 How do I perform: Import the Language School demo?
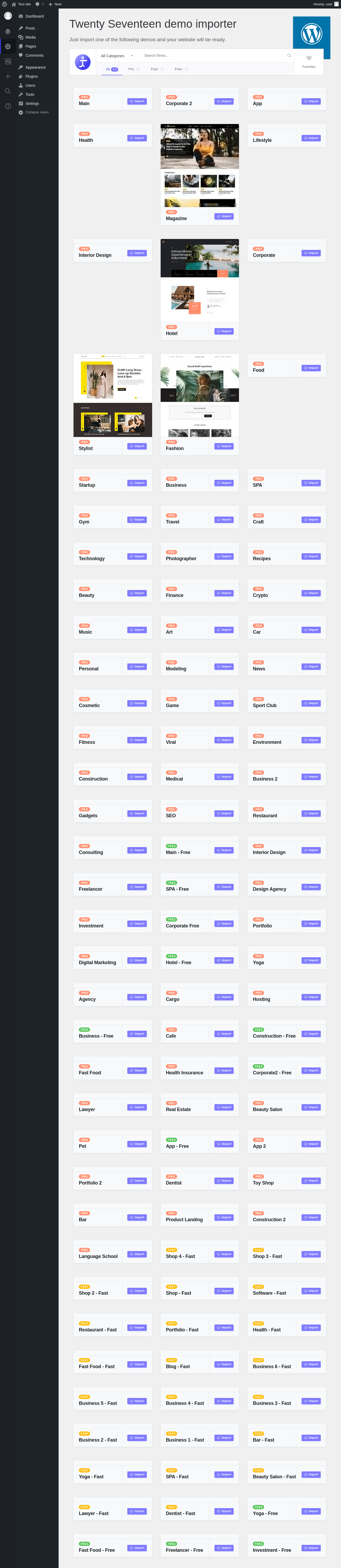(137, 1254)
